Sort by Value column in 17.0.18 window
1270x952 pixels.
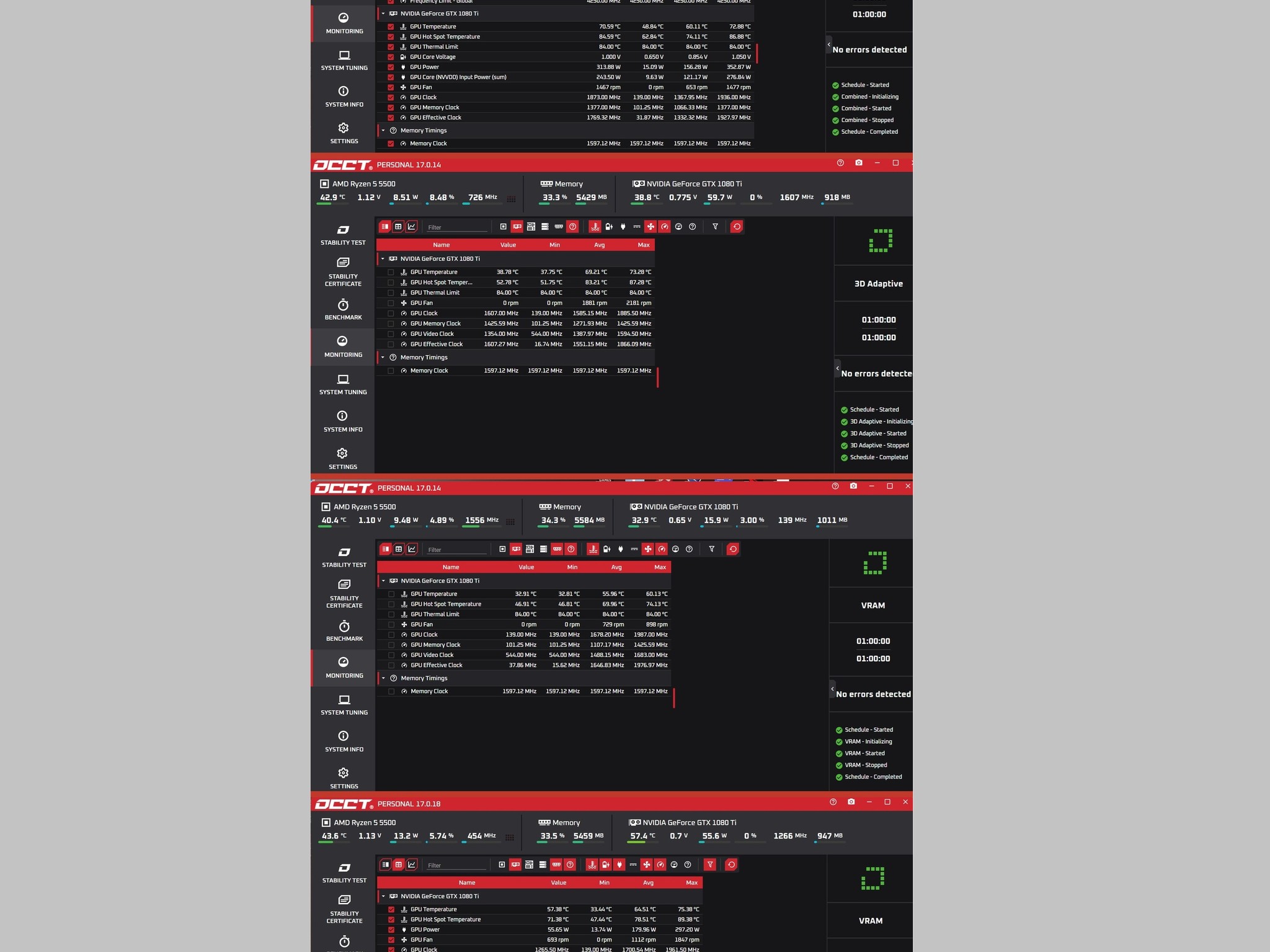click(559, 883)
